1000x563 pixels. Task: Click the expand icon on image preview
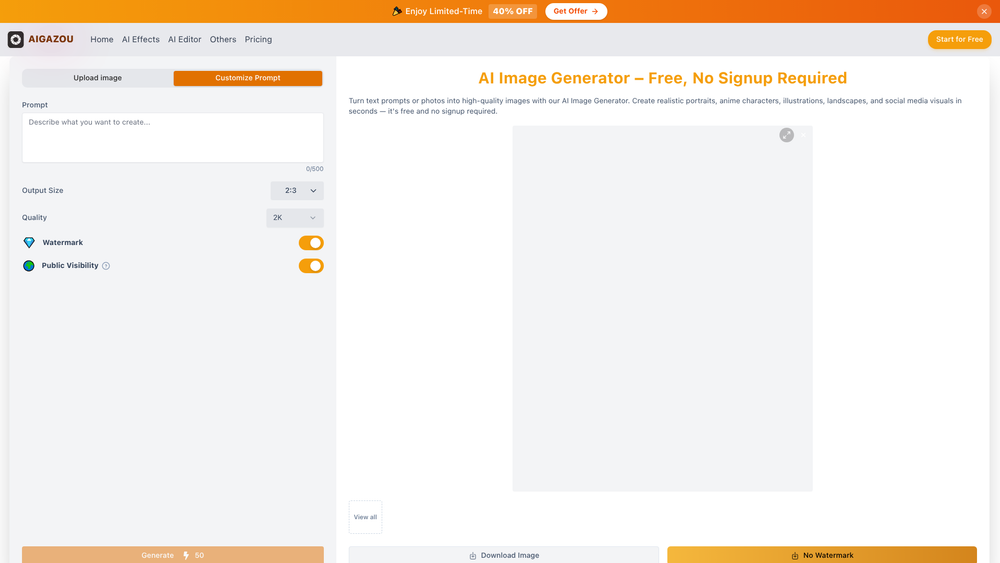[786, 135]
